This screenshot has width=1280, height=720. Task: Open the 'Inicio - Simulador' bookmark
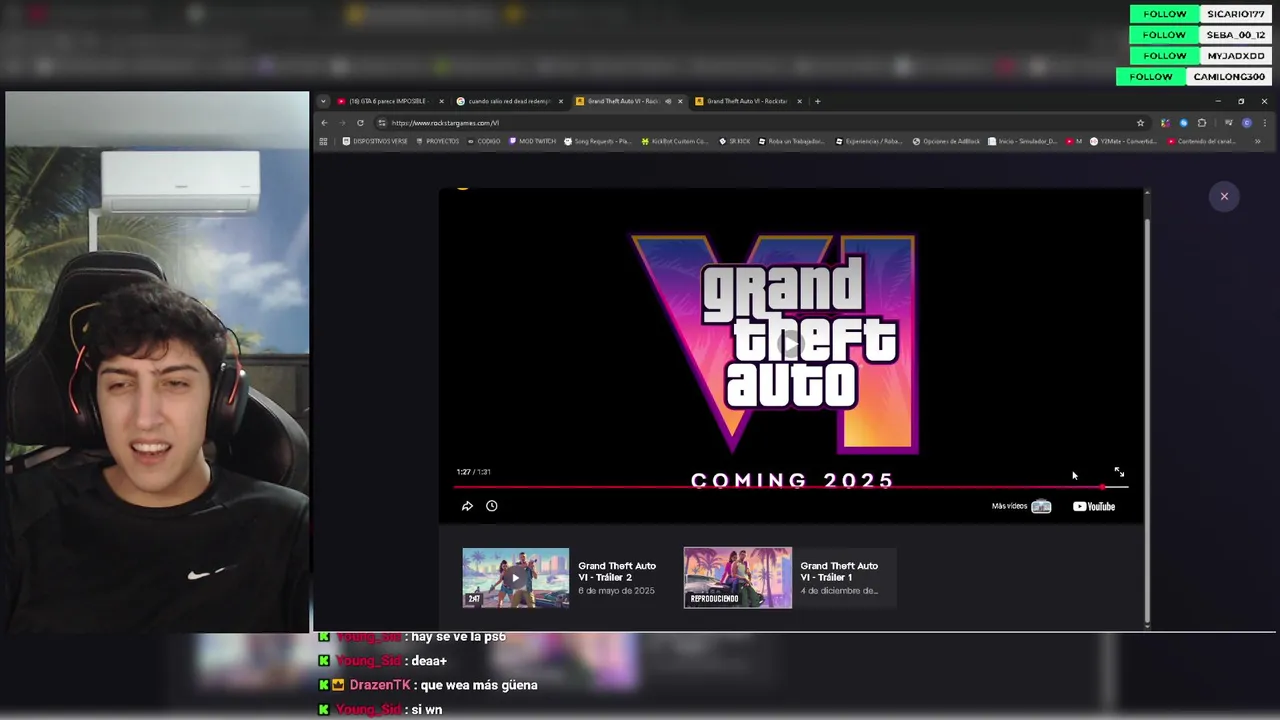click(1023, 141)
